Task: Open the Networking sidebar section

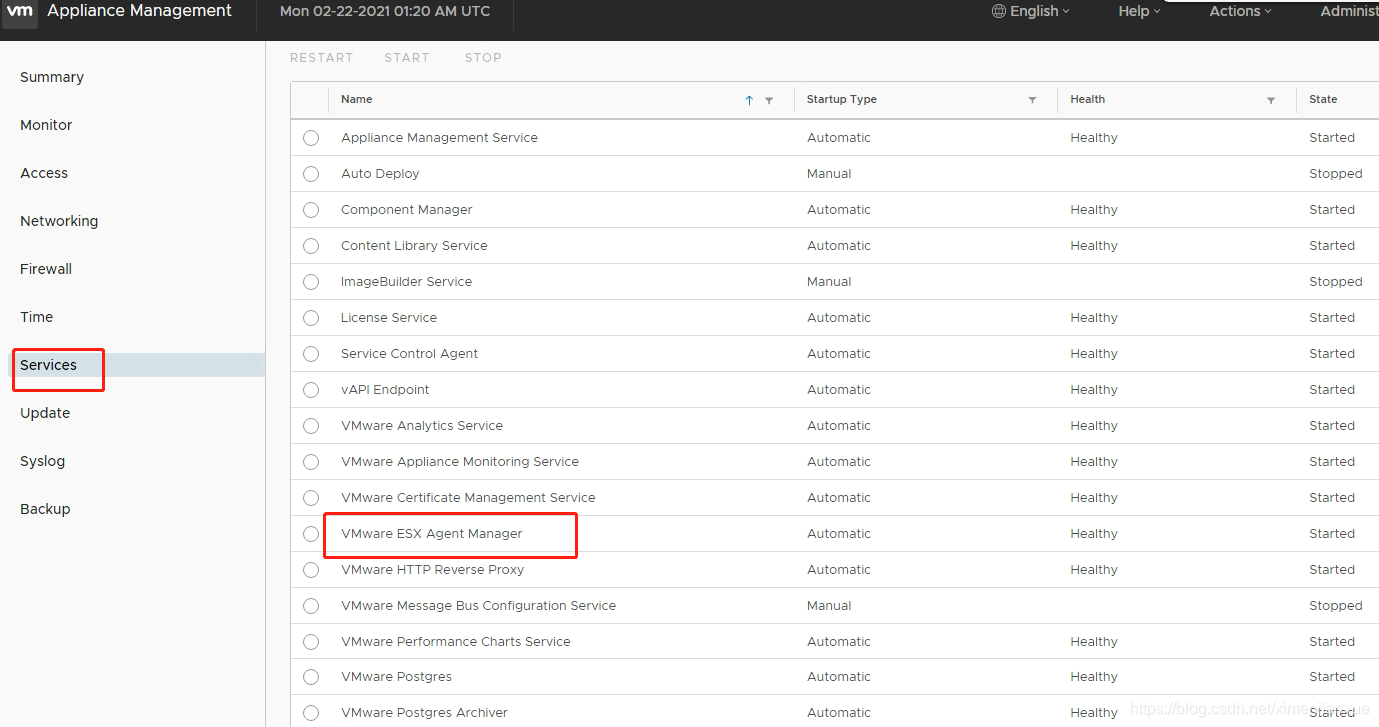Action: (x=59, y=221)
